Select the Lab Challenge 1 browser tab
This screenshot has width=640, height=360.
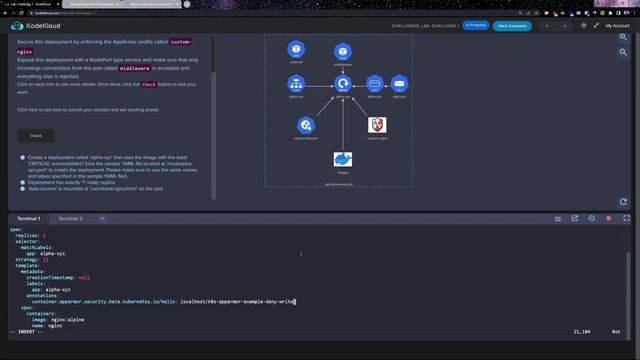31,4
